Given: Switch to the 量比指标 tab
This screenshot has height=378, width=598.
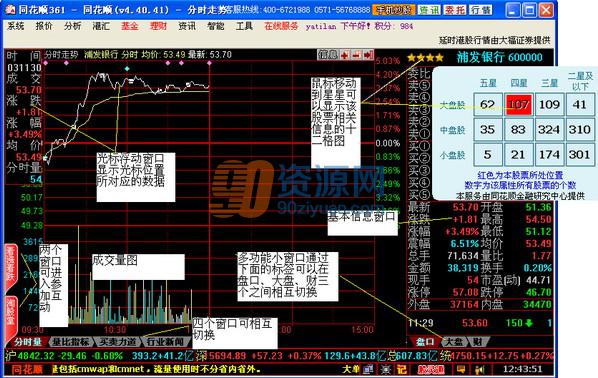Looking at the screenshot, I should (x=71, y=342).
